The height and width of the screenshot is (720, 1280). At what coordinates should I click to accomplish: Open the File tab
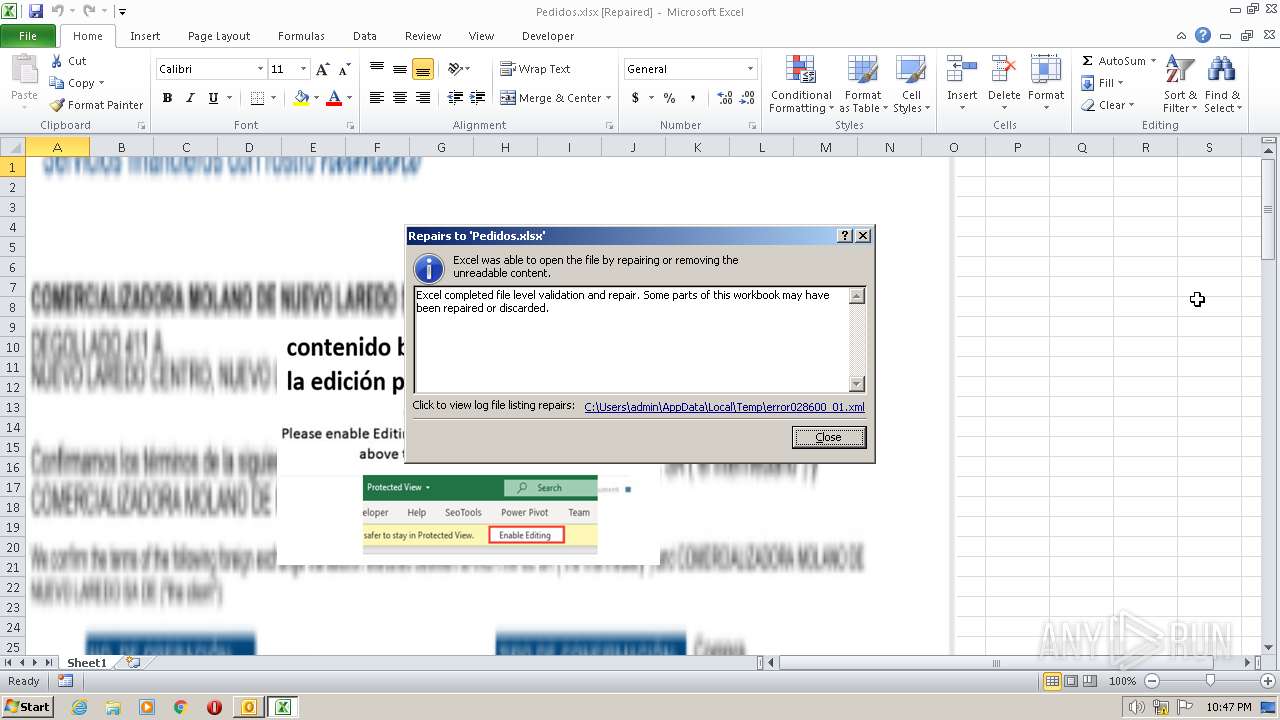click(x=28, y=36)
